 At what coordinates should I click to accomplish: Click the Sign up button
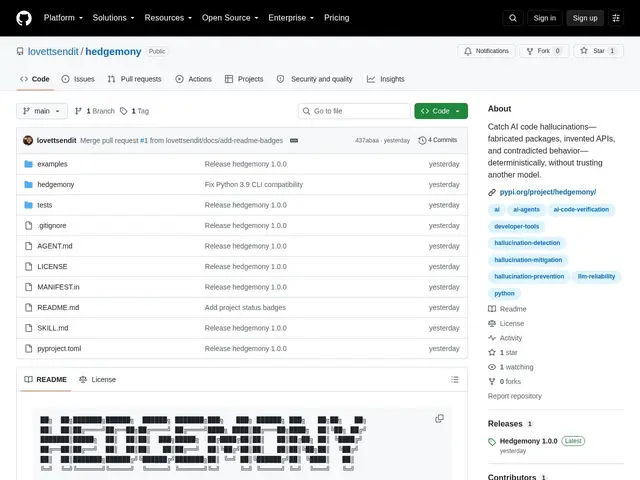(585, 18)
